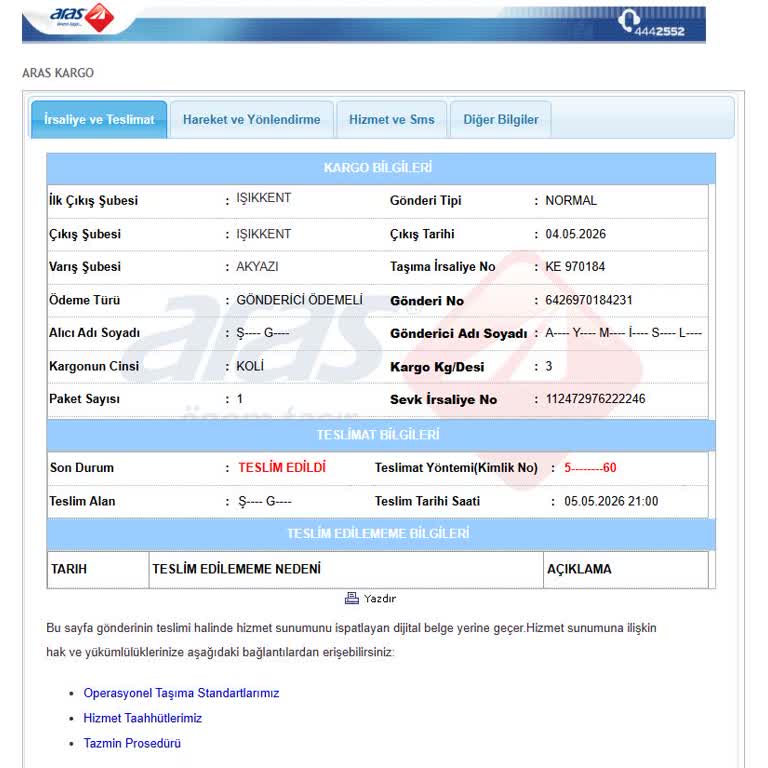Viewport: 768px width, 768px height.
Task: Click the Gönderi Tipi value NORMAL
Action: coord(571,200)
